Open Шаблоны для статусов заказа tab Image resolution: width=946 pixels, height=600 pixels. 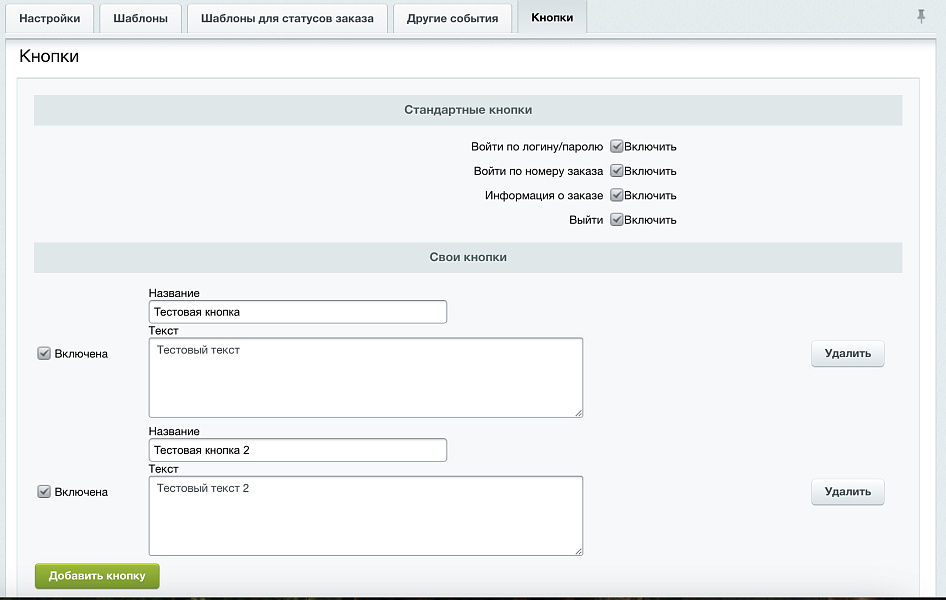[287, 18]
